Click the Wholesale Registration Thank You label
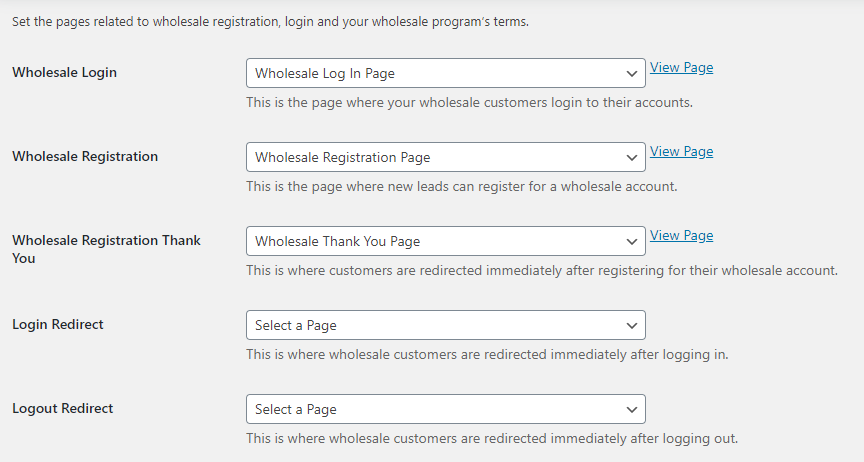This screenshot has height=462, width=864. tap(106, 249)
